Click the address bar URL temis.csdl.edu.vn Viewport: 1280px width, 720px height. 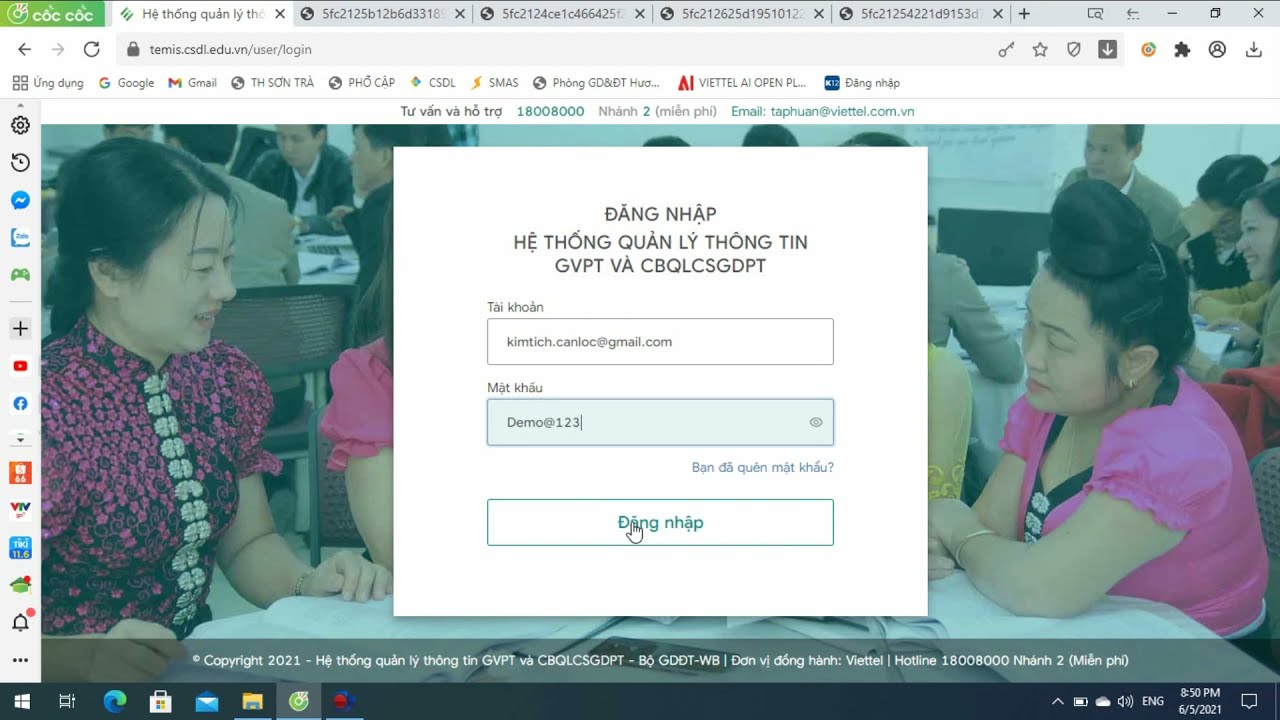[230, 49]
